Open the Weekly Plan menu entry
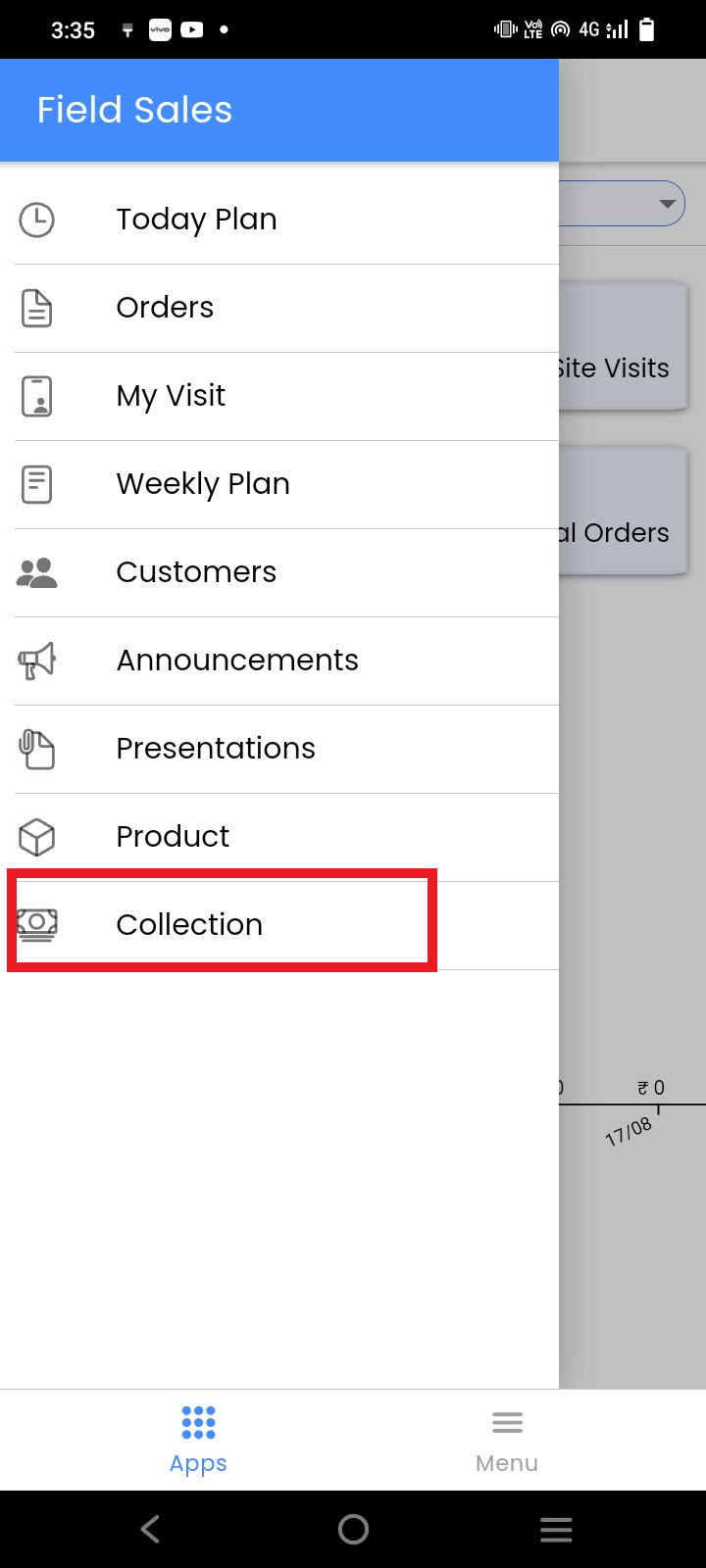Image resolution: width=706 pixels, height=1568 pixels. point(203,484)
